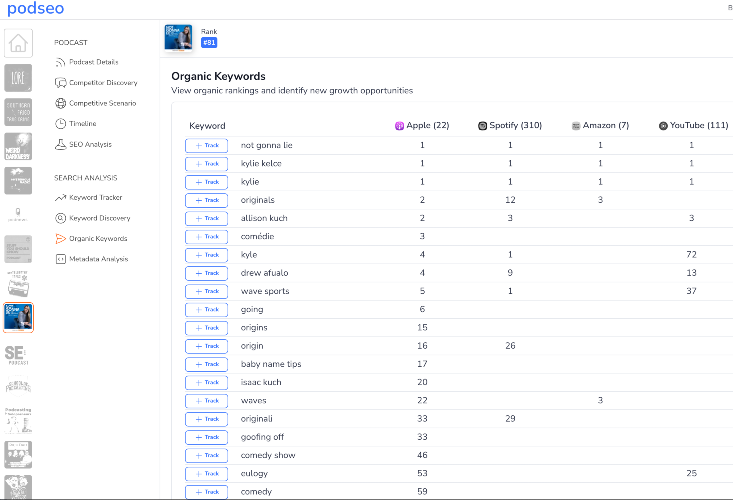Click the YouTube (111) column header
The height and width of the screenshot is (500, 733).
(693, 125)
